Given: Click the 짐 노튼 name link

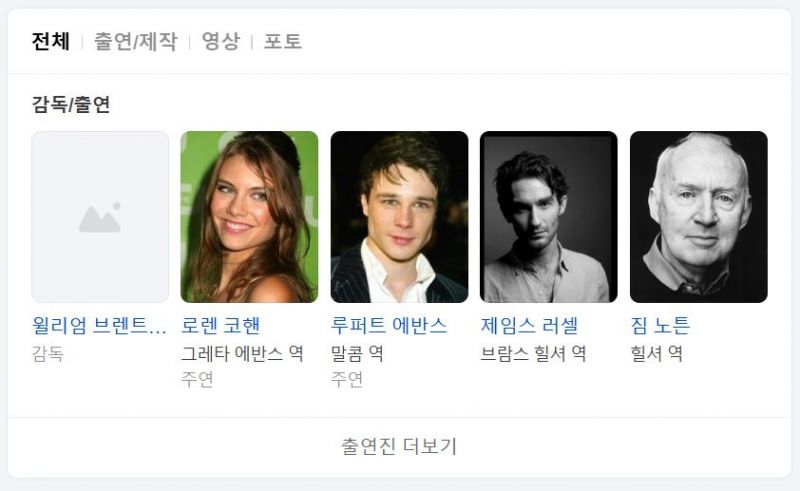Looking at the screenshot, I should (x=660, y=326).
